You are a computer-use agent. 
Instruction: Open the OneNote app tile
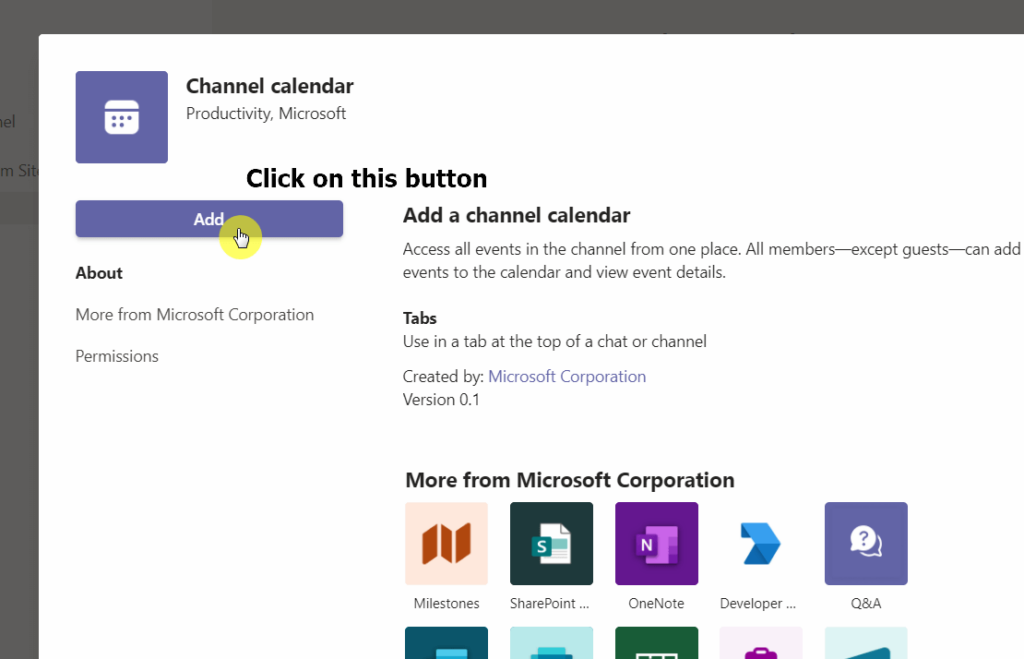click(656, 543)
